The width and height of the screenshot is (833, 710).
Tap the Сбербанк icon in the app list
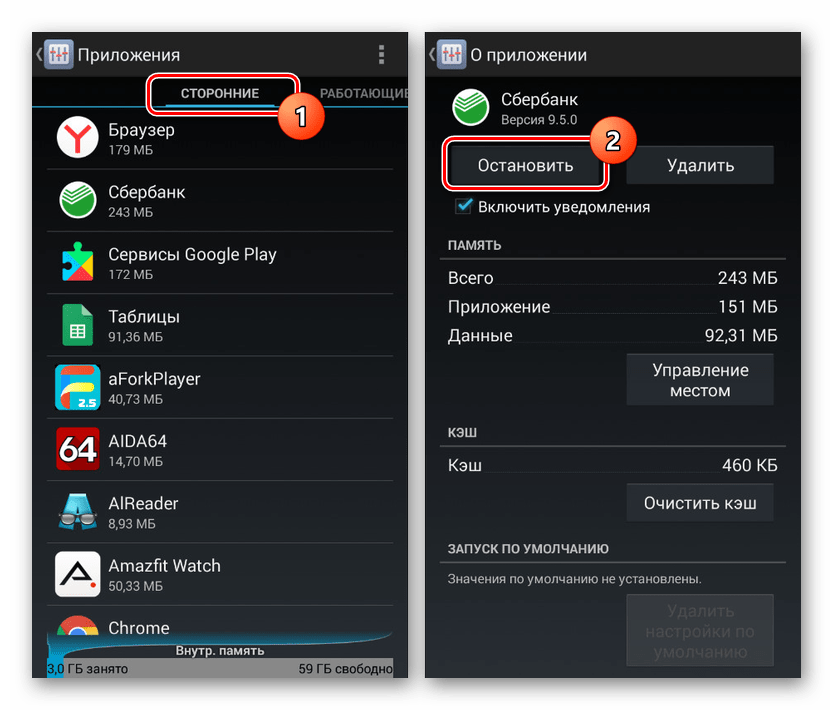(78, 200)
